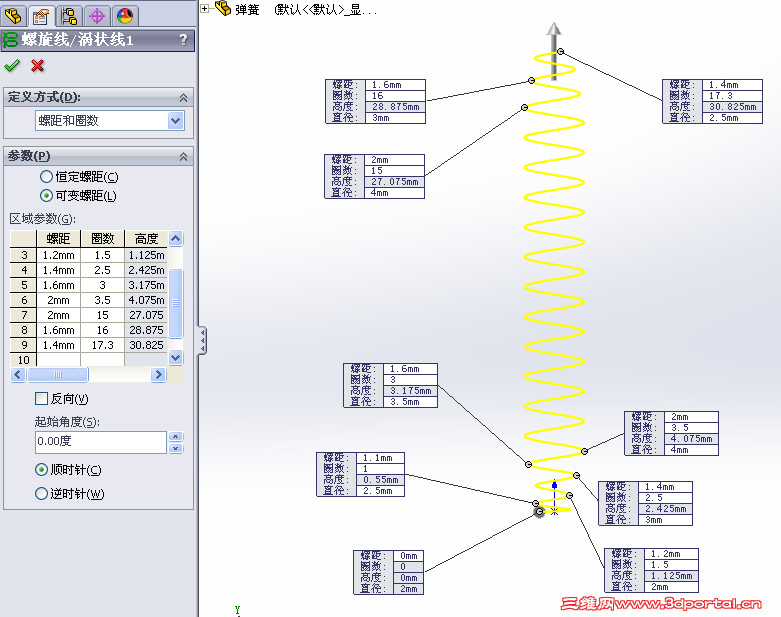Click the panel collapse handle on splitter
Image resolution: width=781 pixels, height=617 pixels.
(203, 341)
